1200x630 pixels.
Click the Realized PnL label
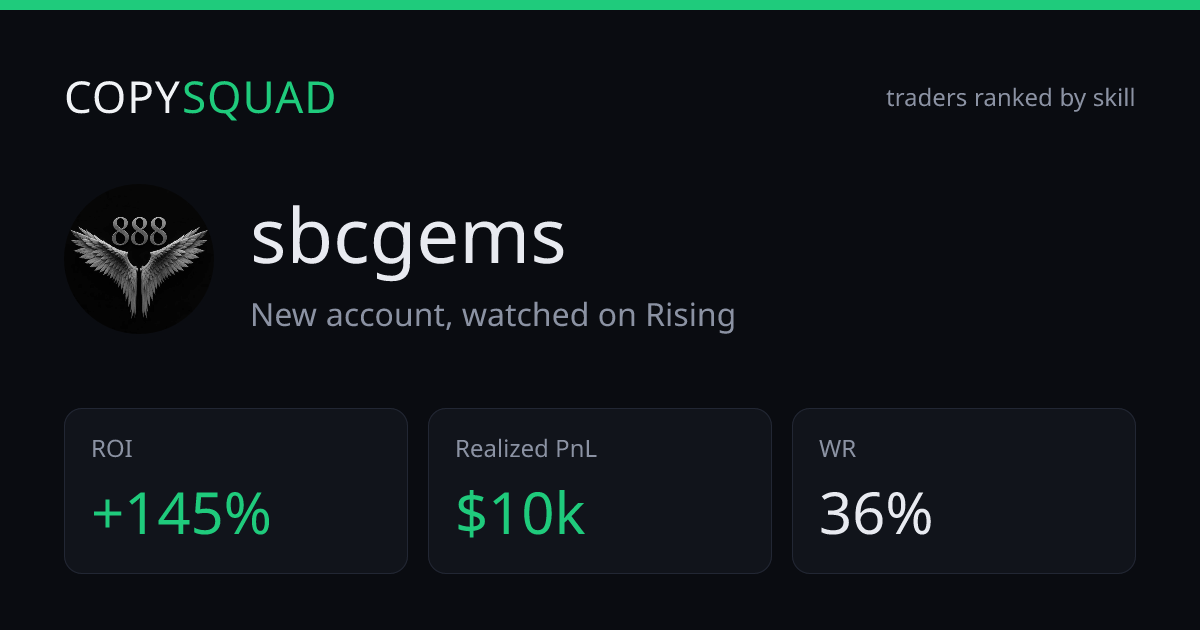point(526,450)
